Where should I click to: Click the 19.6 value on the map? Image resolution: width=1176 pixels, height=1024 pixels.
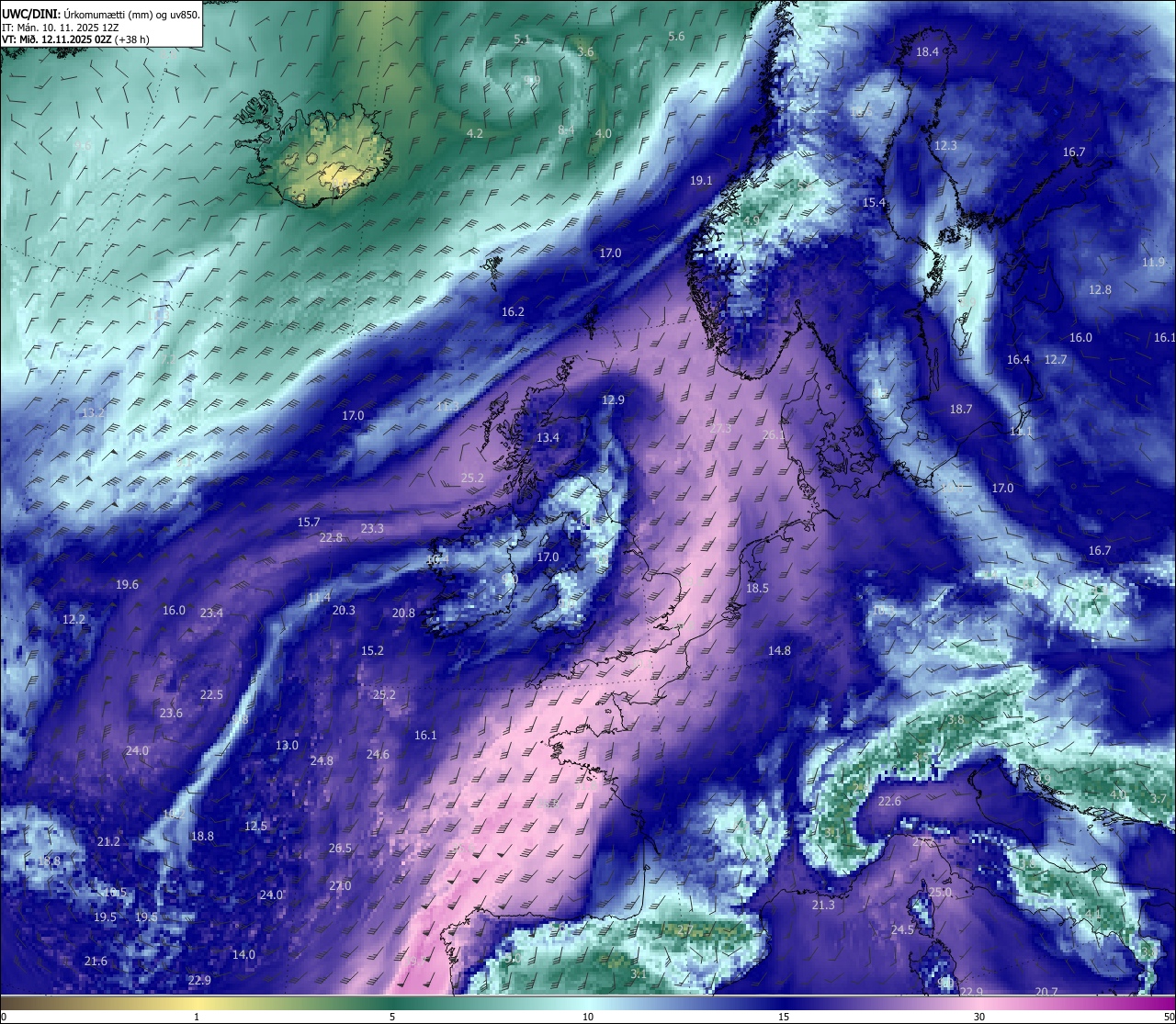127,585
